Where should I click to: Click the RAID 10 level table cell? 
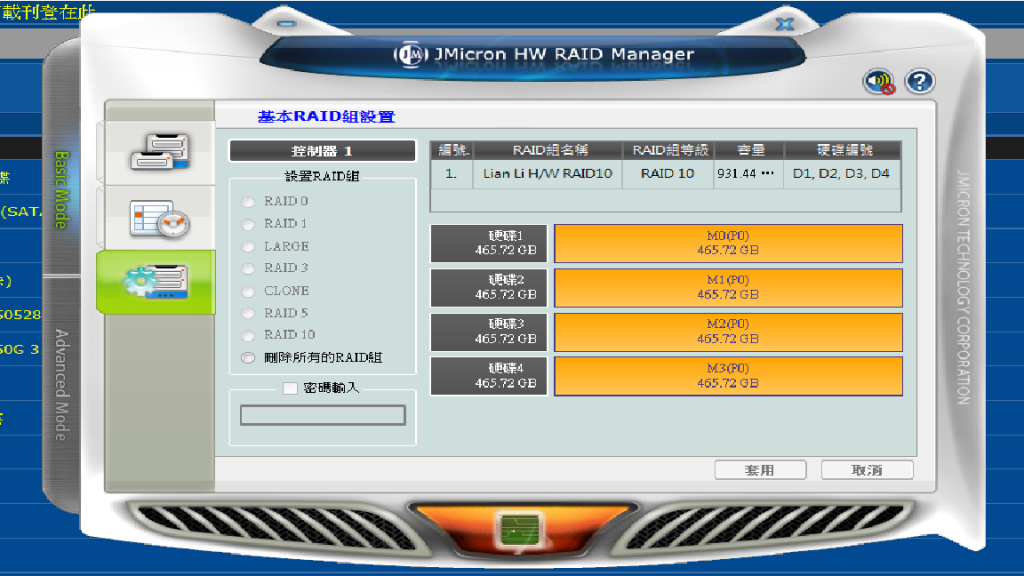[x=668, y=174]
